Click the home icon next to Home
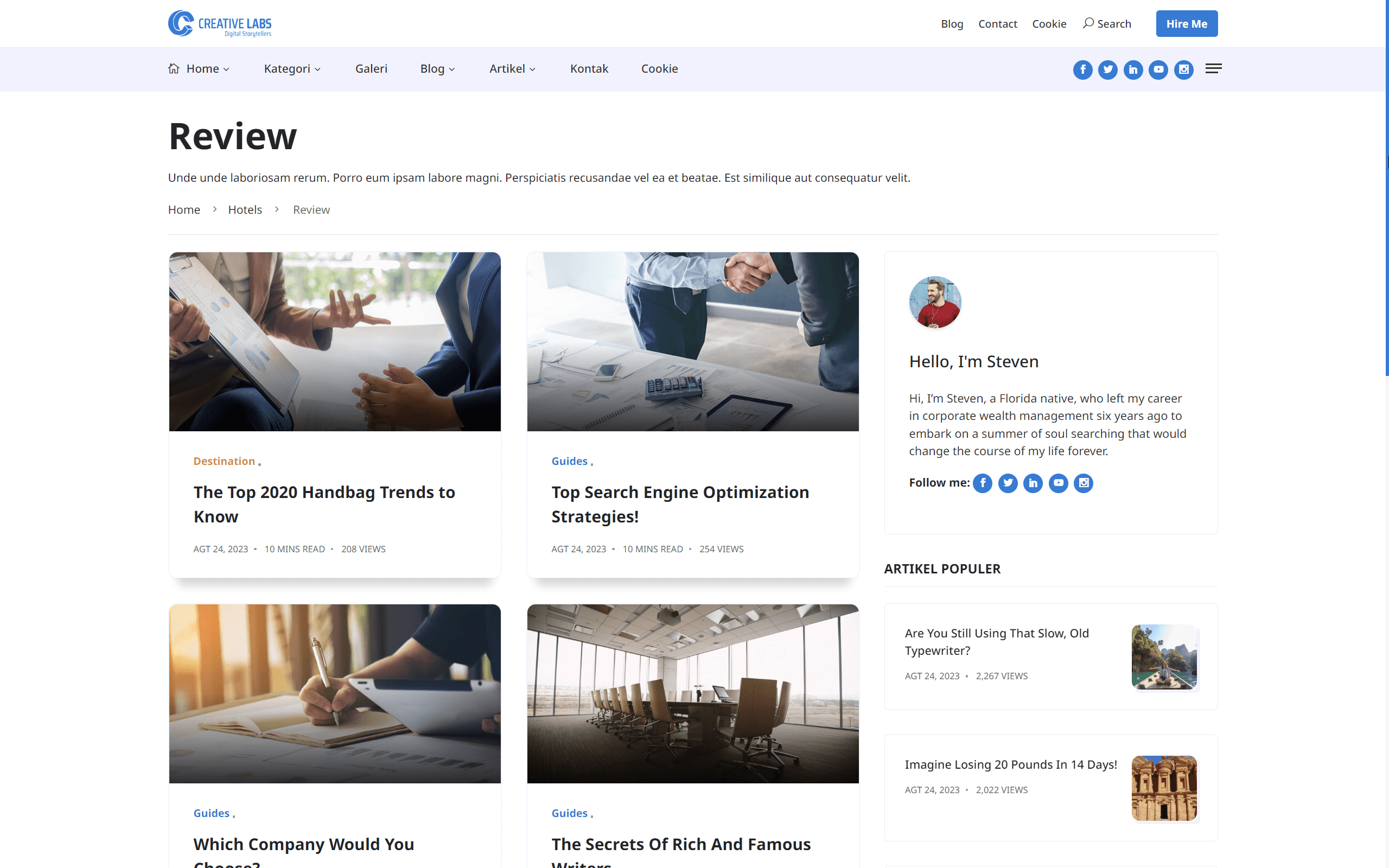 pos(174,68)
